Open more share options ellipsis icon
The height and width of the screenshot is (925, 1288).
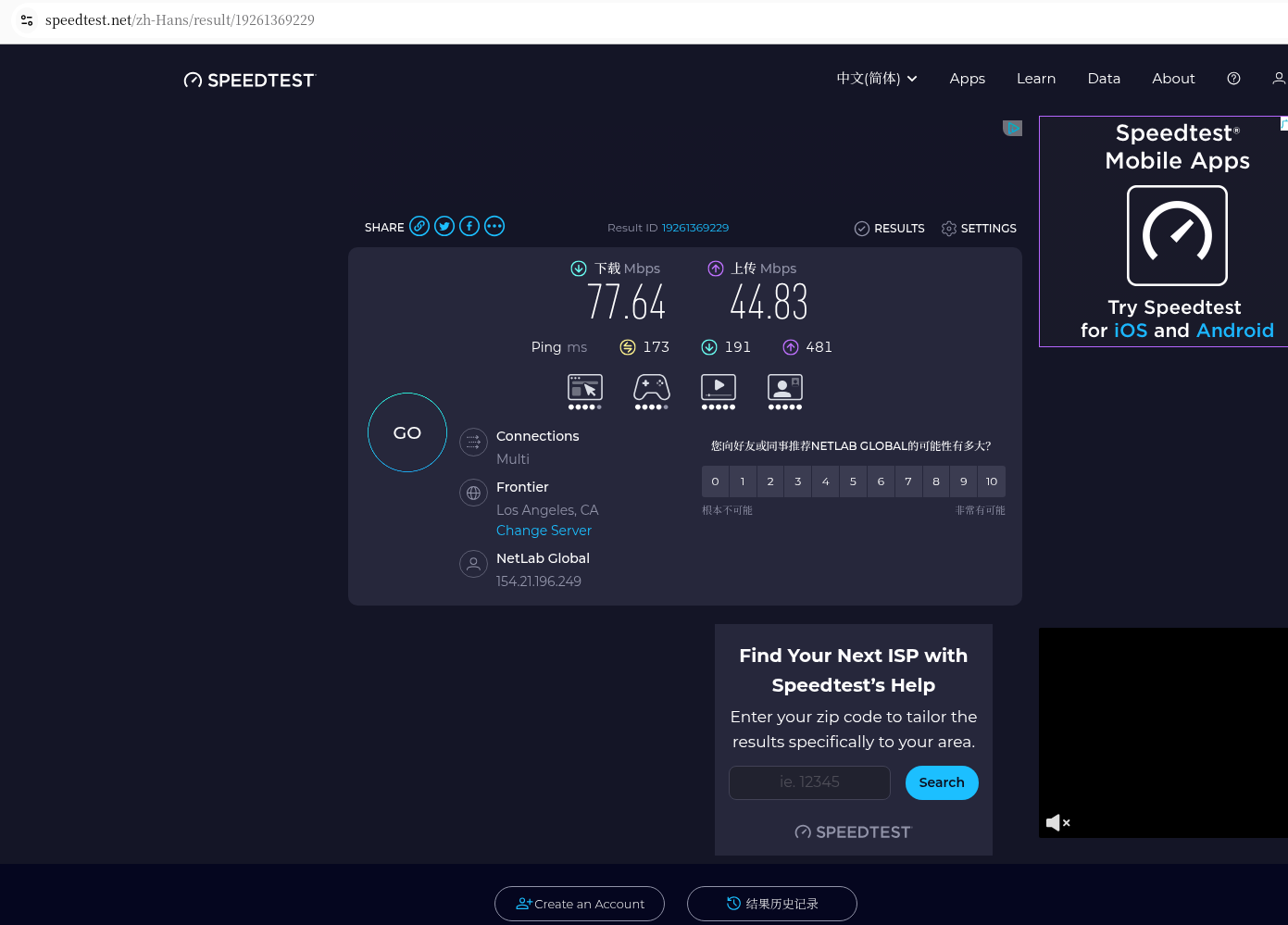coord(494,226)
